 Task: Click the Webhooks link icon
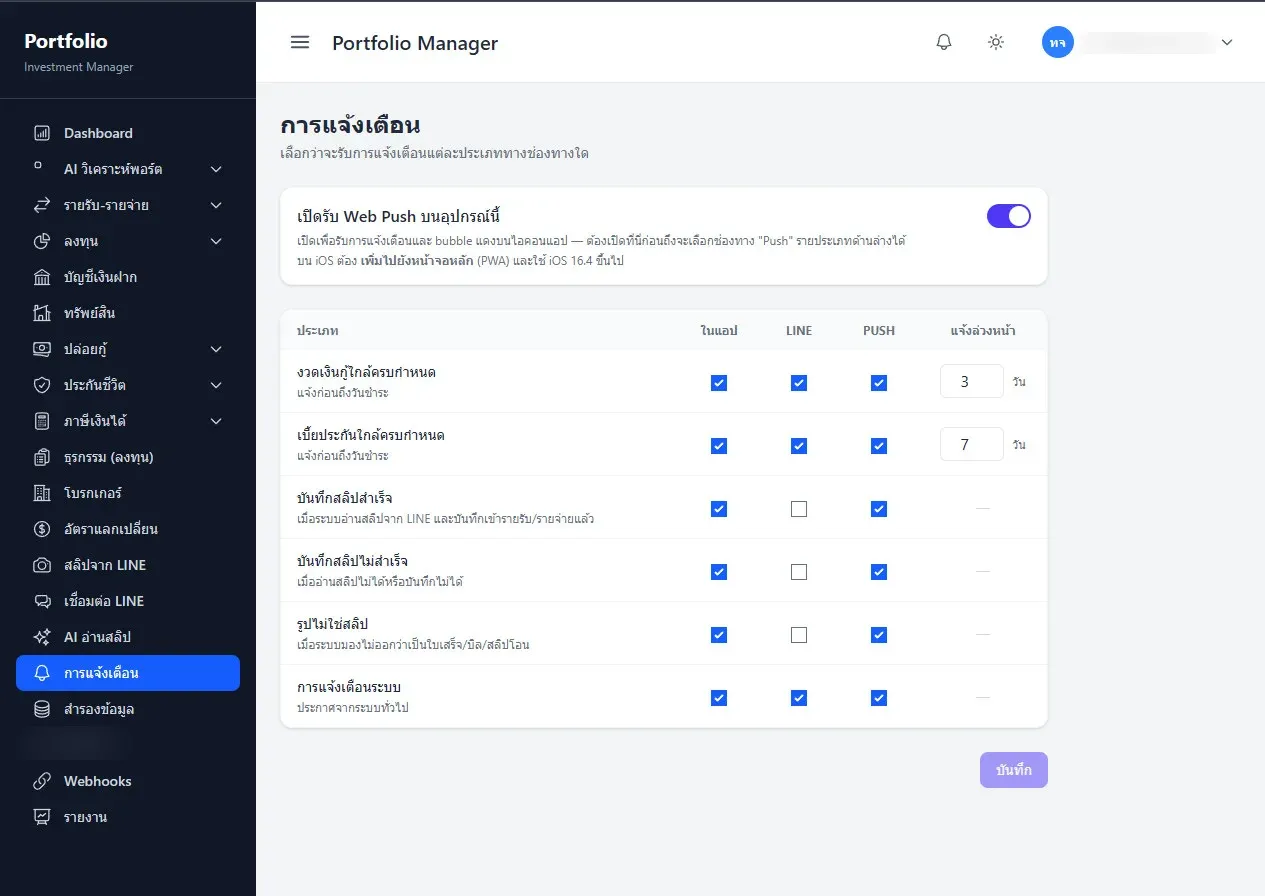tap(42, 781)
